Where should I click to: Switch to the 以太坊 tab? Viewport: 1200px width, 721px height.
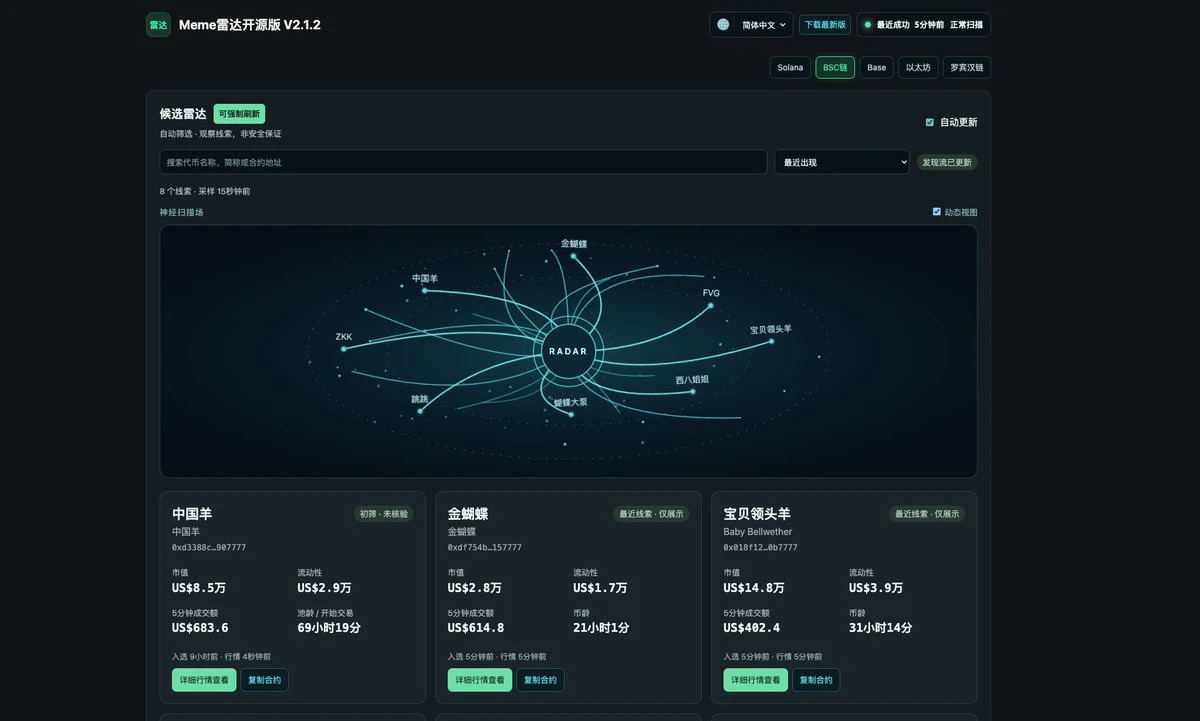pyautogui.click(x=918, y=68)
